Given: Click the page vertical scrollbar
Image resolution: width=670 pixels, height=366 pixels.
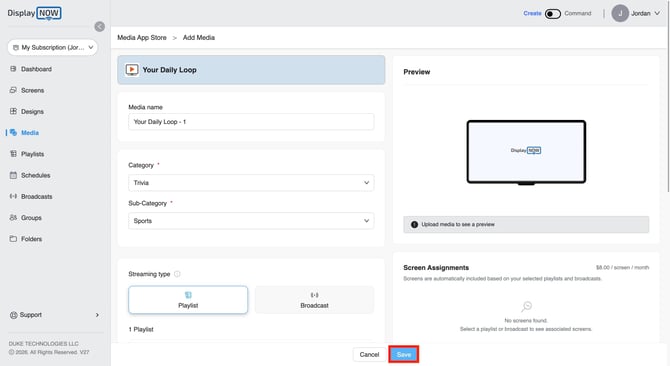Looking at the screenshot, I should point(667,97).
